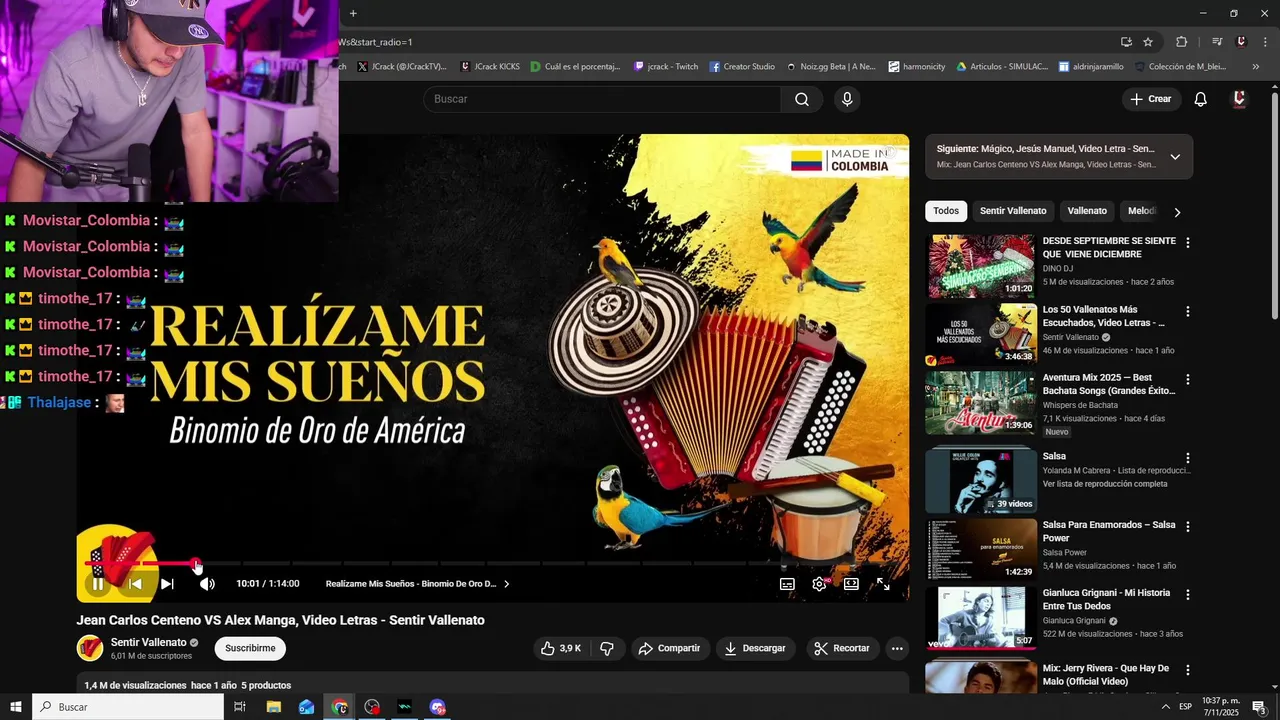Open Sentir Vallenato channel avatar
This screenshot has width=1280, height=720.
90,648
